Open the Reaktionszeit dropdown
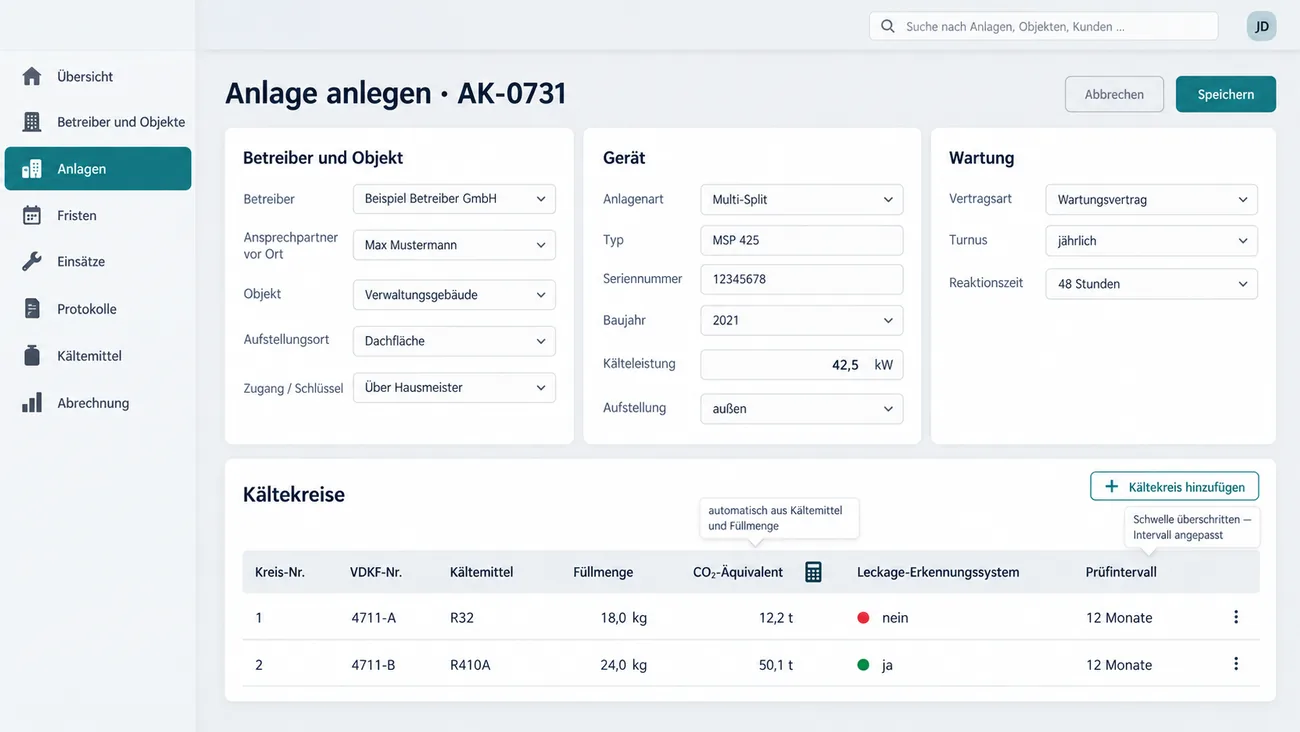 coord(1151,284)
